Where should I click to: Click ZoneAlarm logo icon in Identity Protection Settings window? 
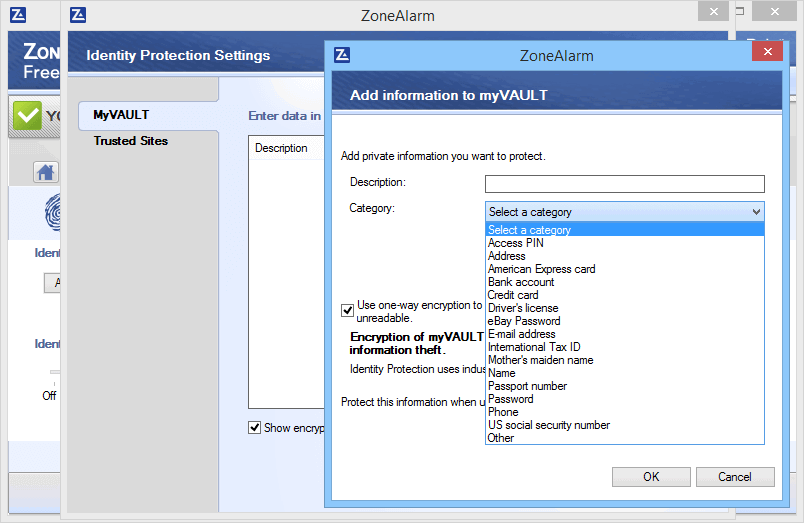78,15
